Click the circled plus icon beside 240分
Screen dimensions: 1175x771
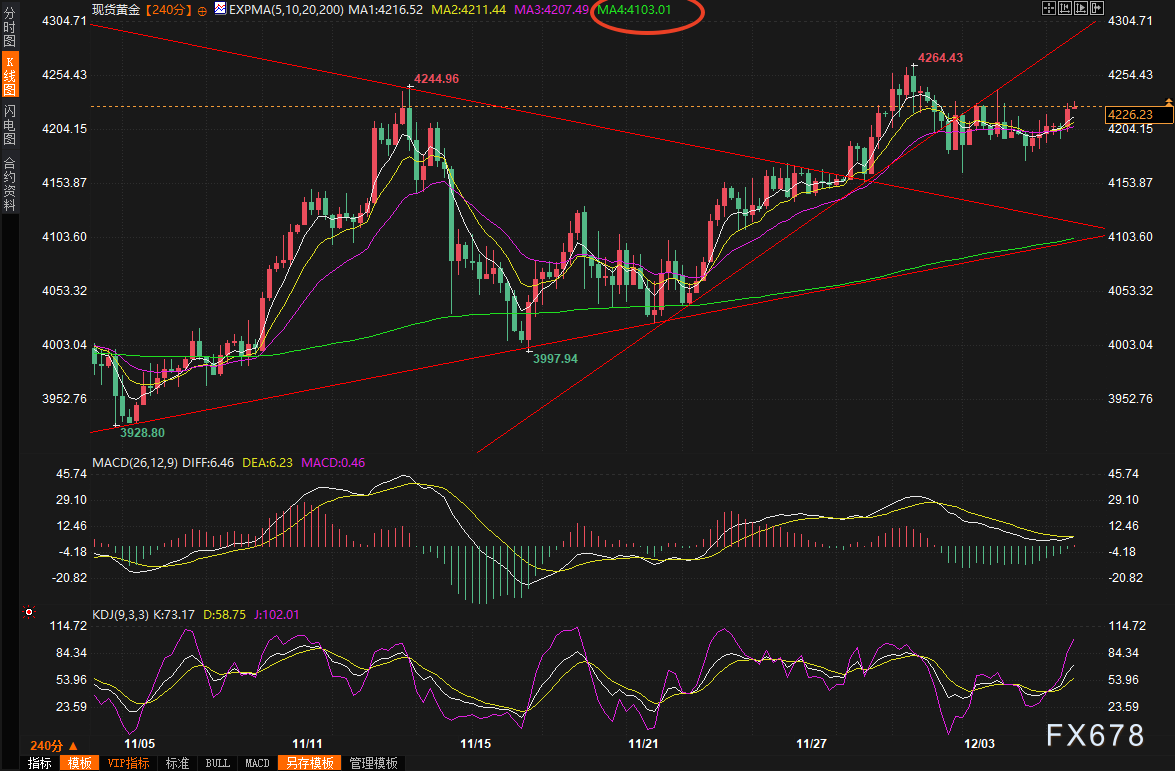tap(203, 9)
